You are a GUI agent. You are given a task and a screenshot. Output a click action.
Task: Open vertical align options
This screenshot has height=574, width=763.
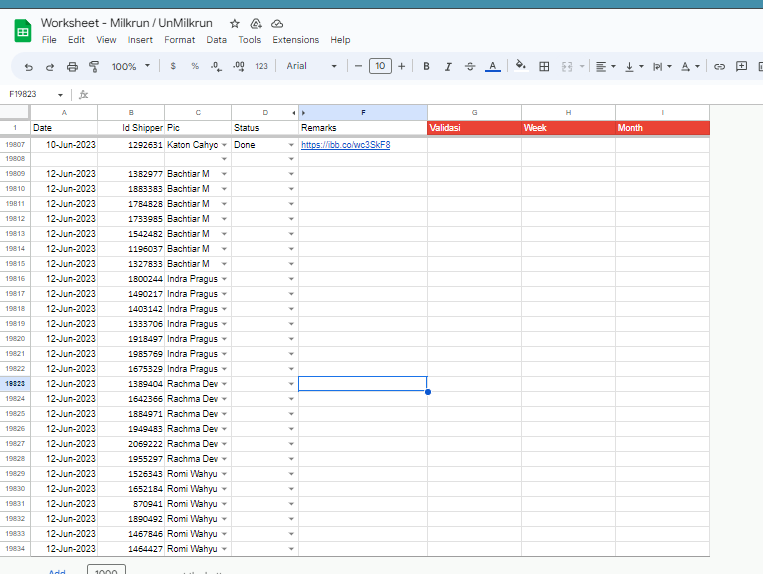(634, 67)
